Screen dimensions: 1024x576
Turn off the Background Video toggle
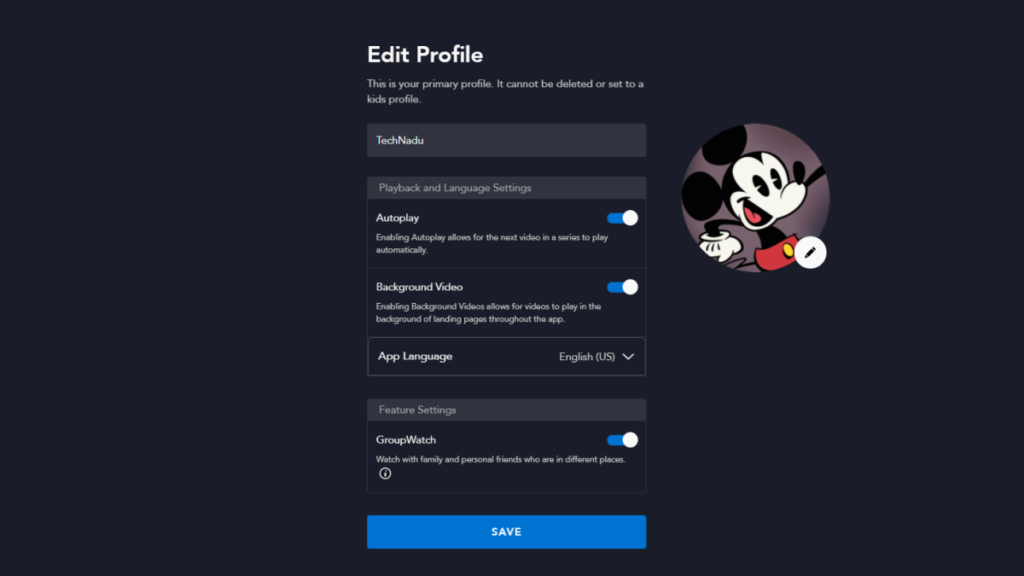[622, 287]
